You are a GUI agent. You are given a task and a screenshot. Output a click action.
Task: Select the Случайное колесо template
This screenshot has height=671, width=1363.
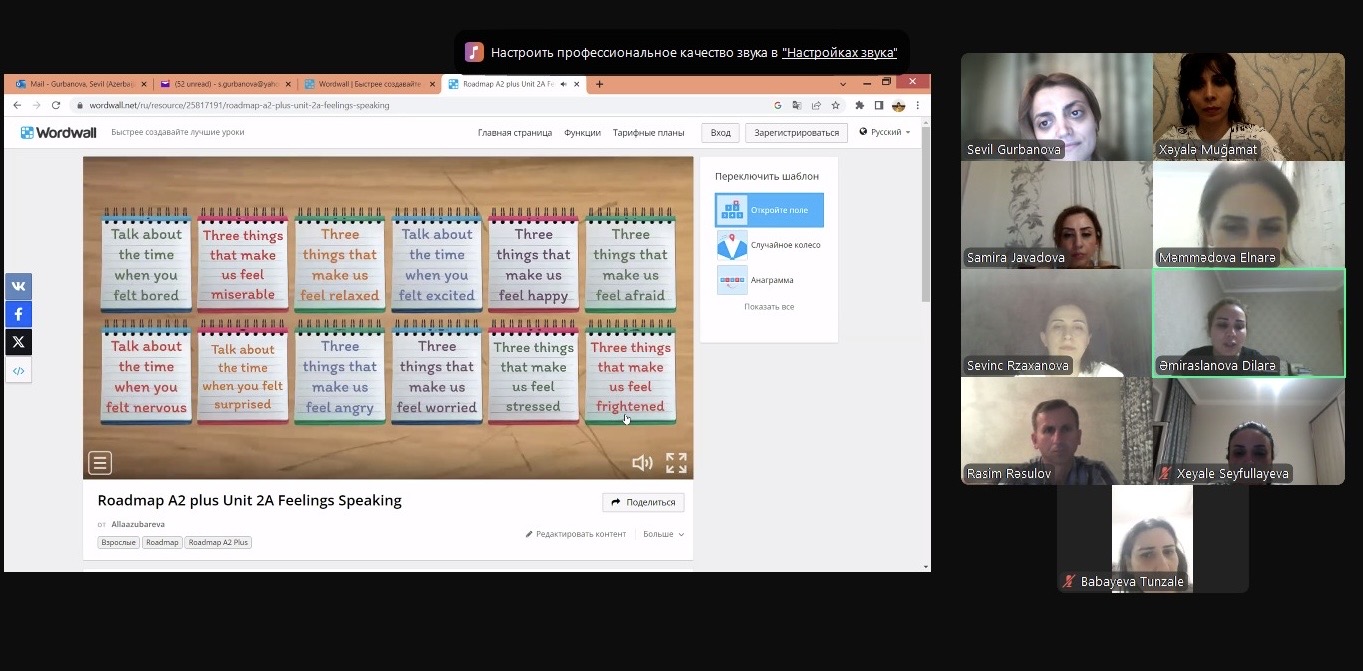(770, 245)
